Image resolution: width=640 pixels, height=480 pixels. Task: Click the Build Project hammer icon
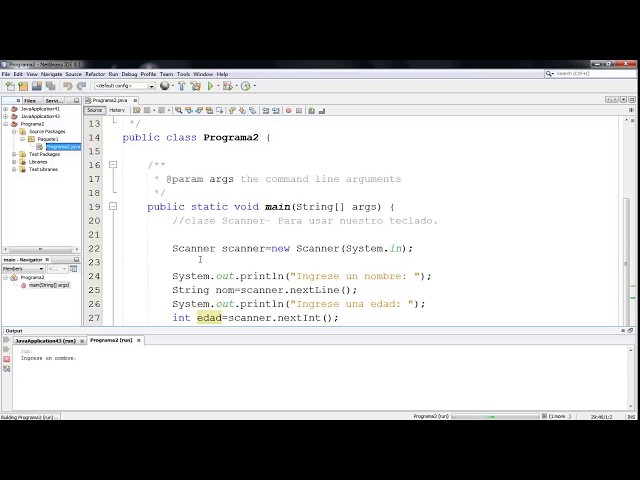click(182, 86)
